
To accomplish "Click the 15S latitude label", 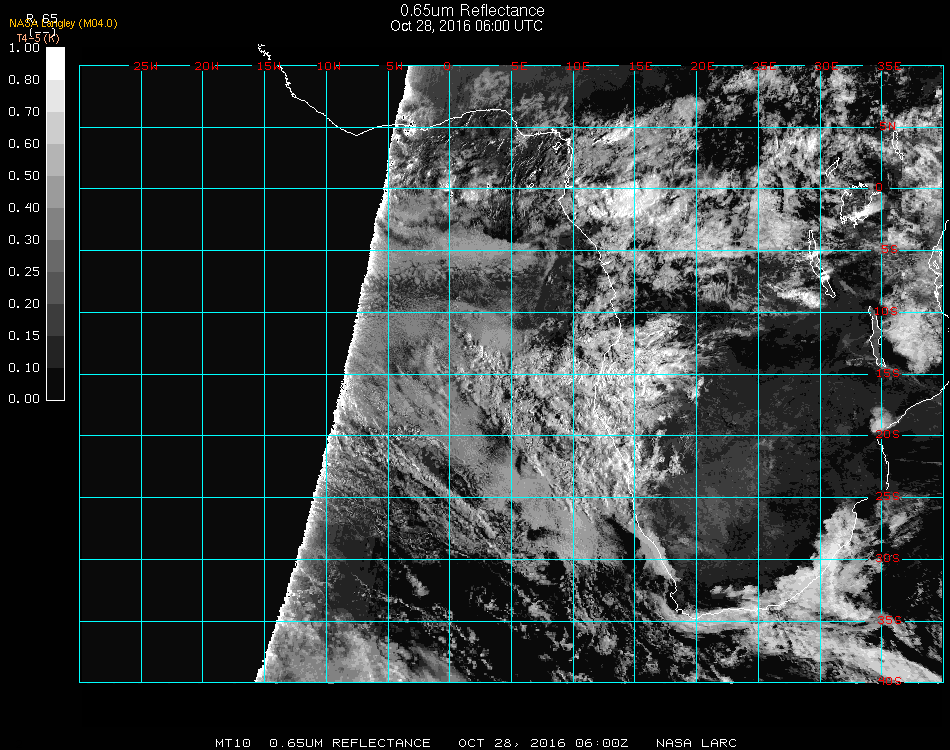I will click(x=888, y=373).
